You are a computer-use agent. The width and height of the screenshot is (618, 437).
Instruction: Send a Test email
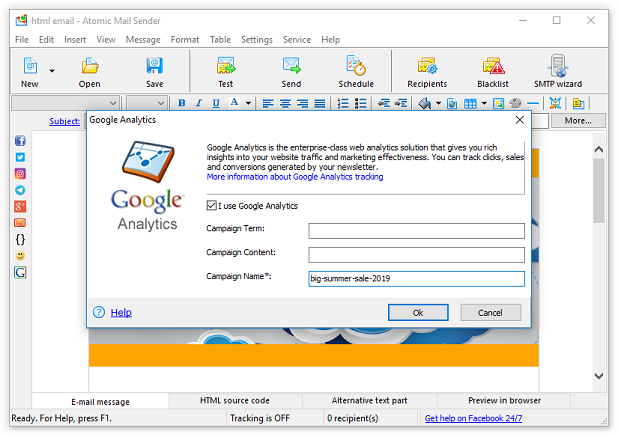click(x=225, y=70)
